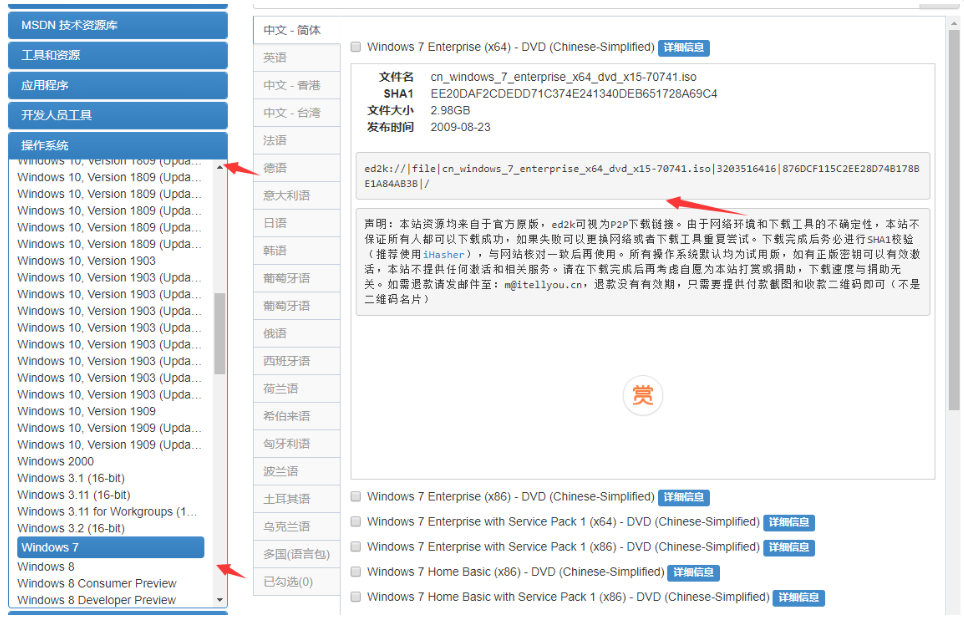The height and width of the screenshot is (618, 964).
Task: Click the orange 赏 reward icon
Action: 643,396
